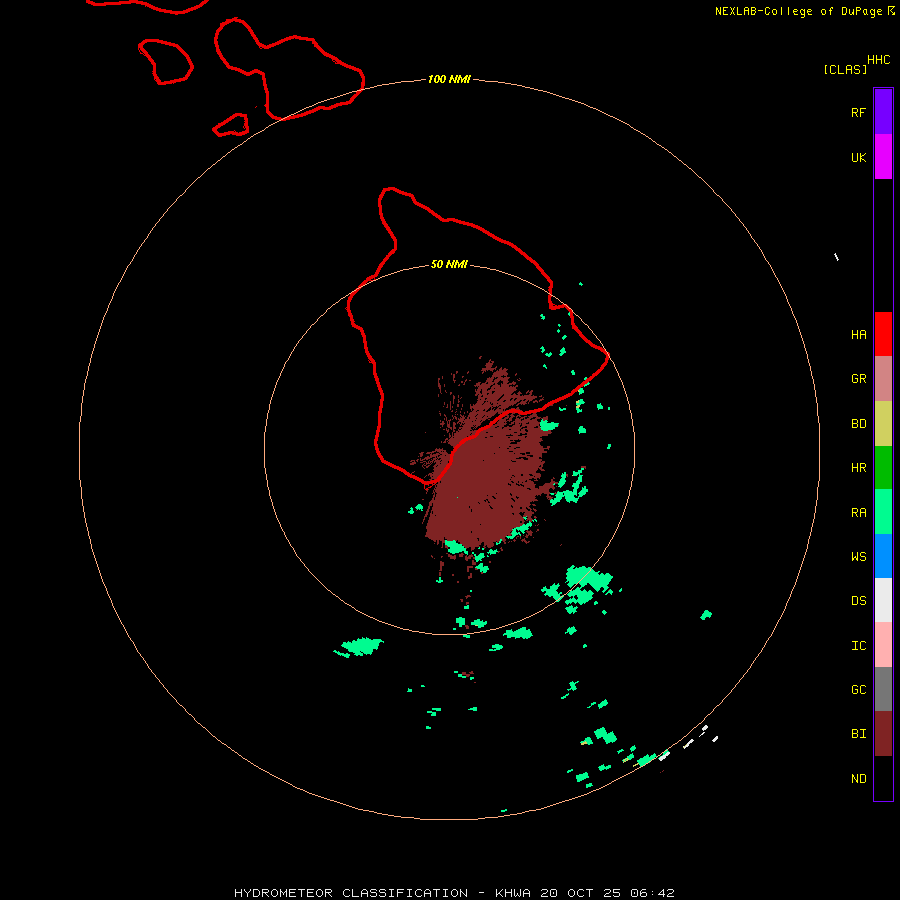
Task: Select the BD yellow legend swatch
Action: pyautogui.click(x=883, y=424)
